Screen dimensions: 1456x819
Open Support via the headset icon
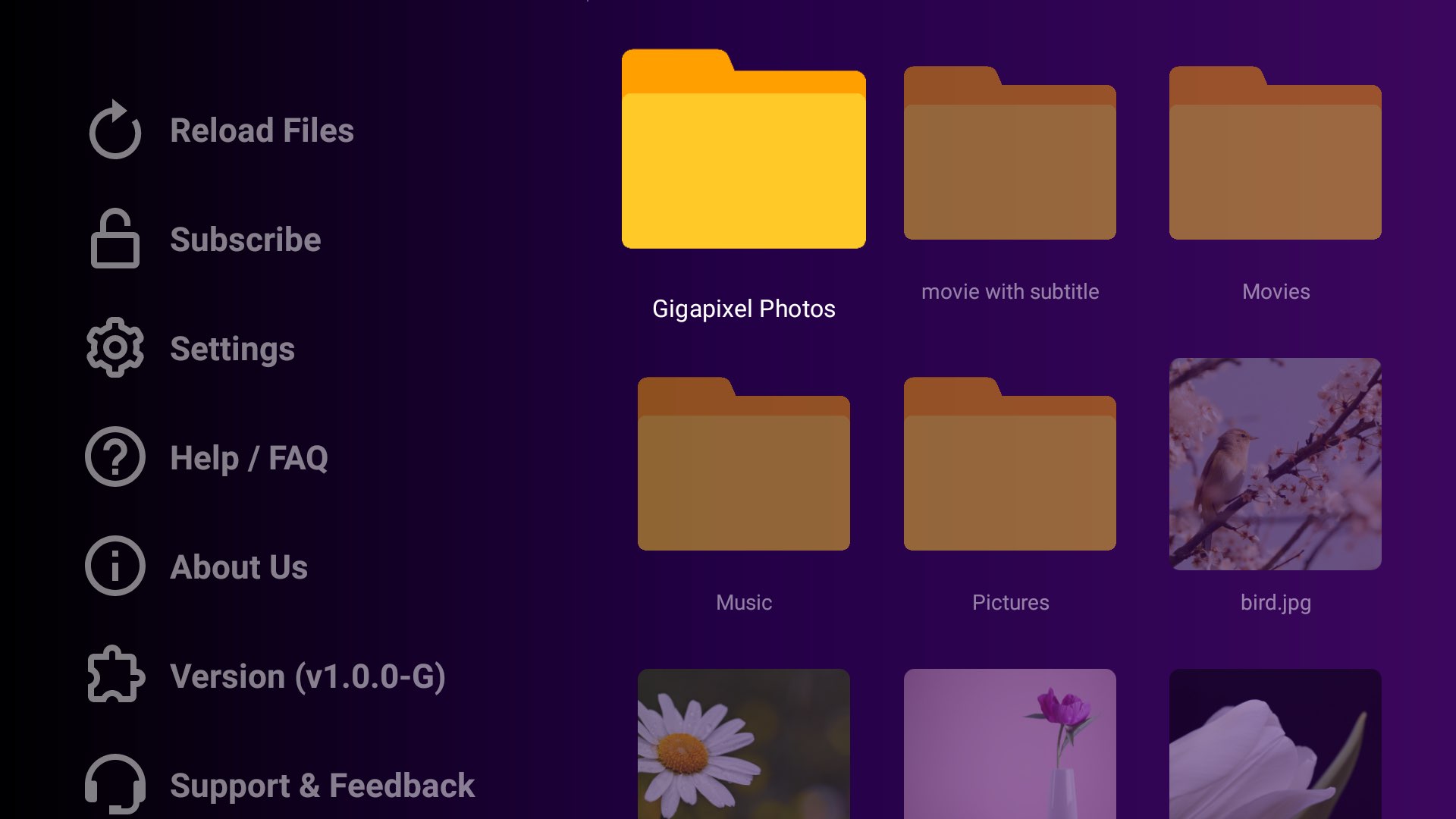coord(115,786)
